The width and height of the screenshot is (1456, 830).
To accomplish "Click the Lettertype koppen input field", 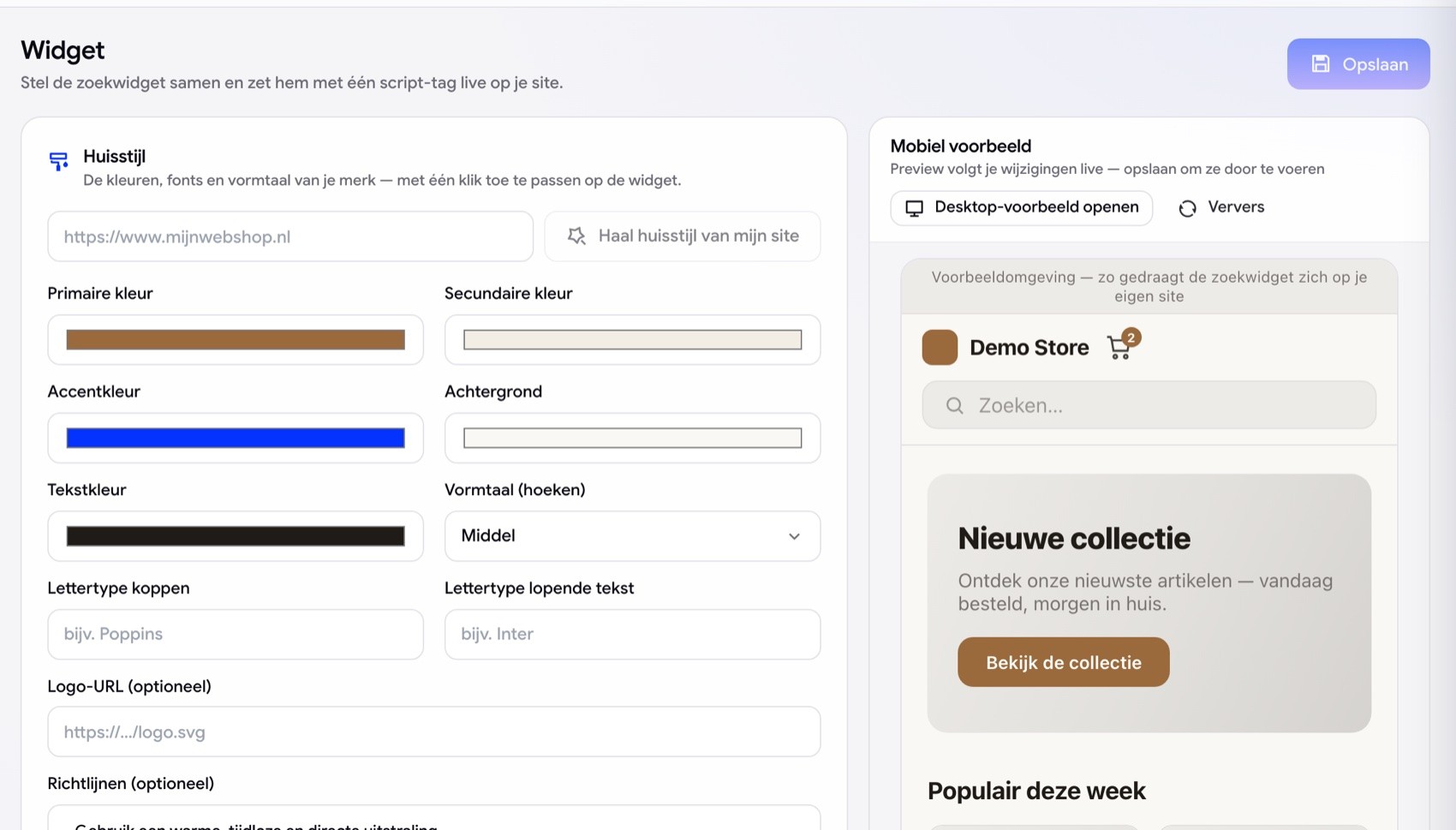I will click(236, 635).
